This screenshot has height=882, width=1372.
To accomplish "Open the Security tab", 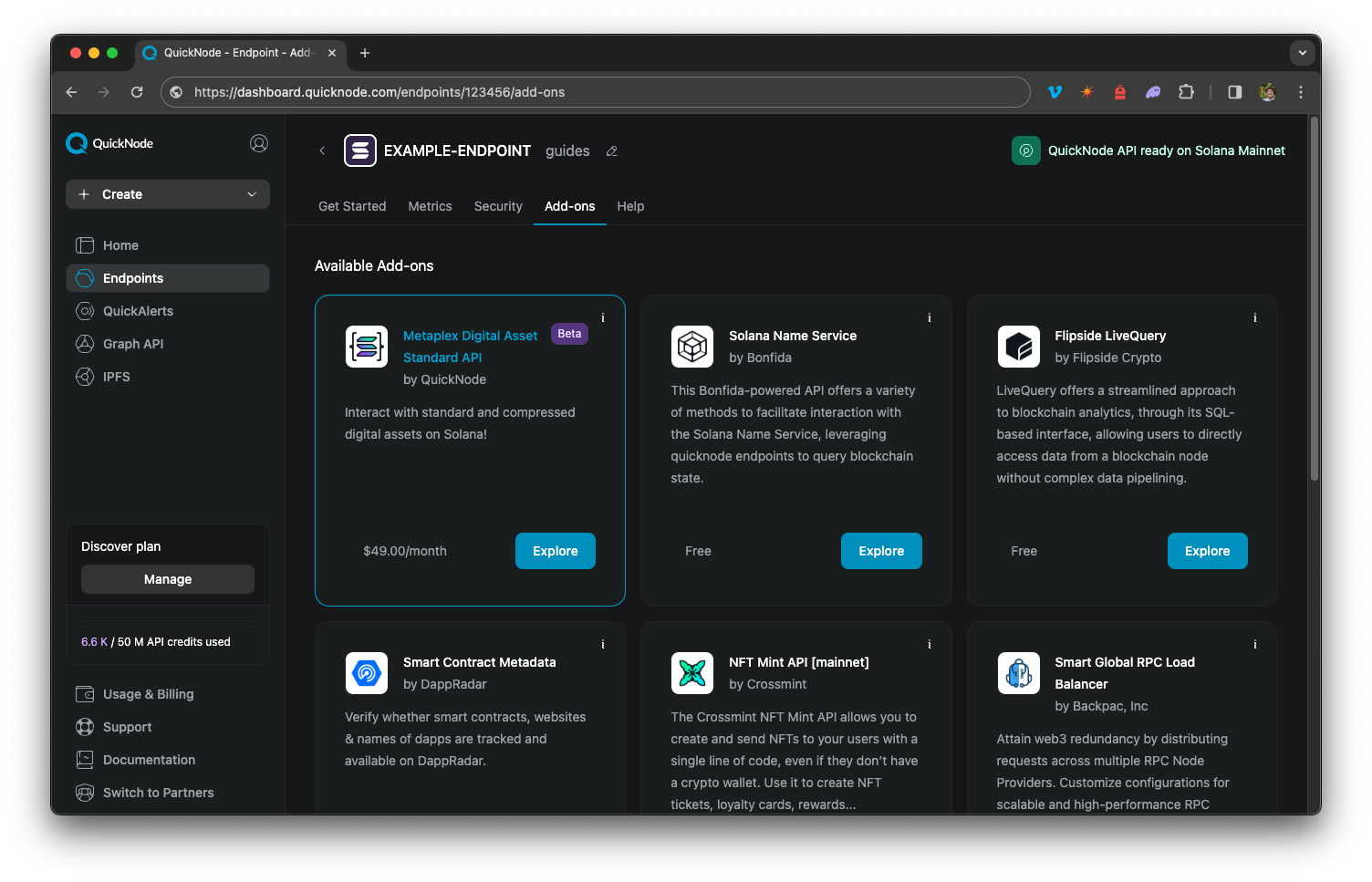I will click(497, 206).
